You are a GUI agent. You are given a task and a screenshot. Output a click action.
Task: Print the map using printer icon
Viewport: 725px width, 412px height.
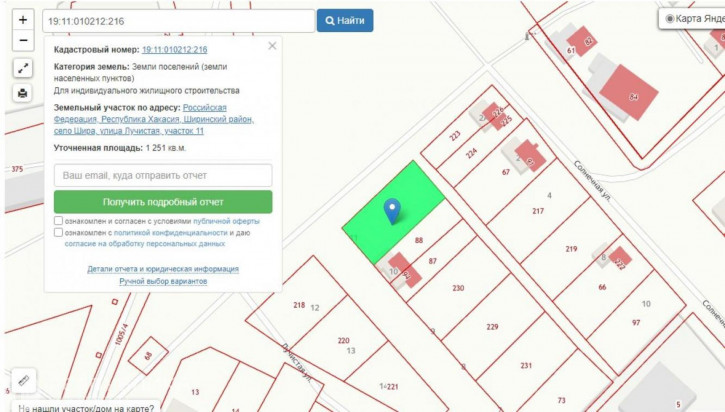click(x=23, y=93)
